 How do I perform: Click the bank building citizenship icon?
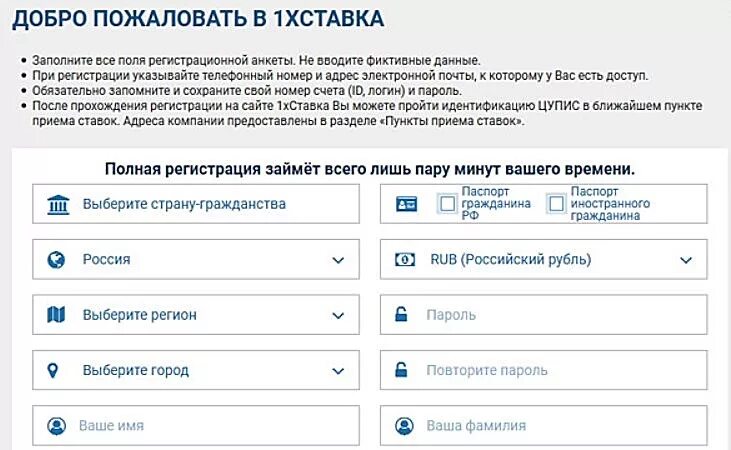58,204
